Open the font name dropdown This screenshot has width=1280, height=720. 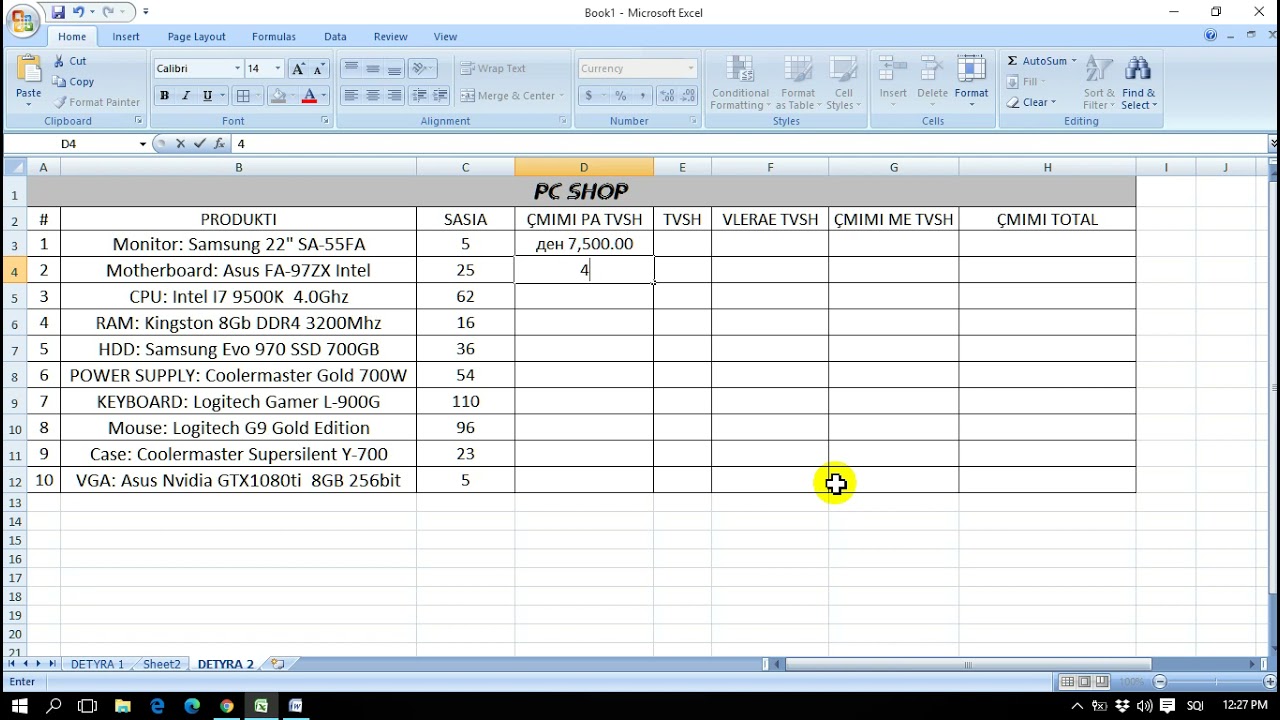pyautogui.click(x=237, y=69)
